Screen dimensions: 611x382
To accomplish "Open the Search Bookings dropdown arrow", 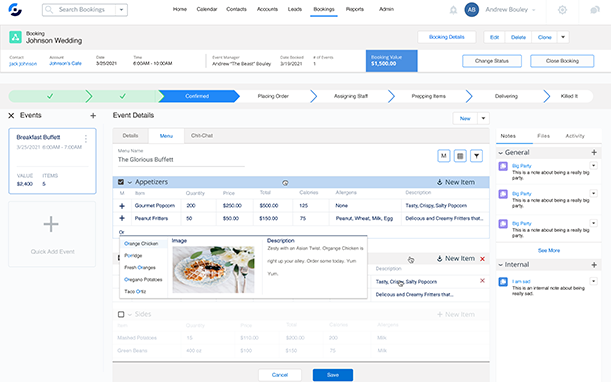I will [122, 10].
